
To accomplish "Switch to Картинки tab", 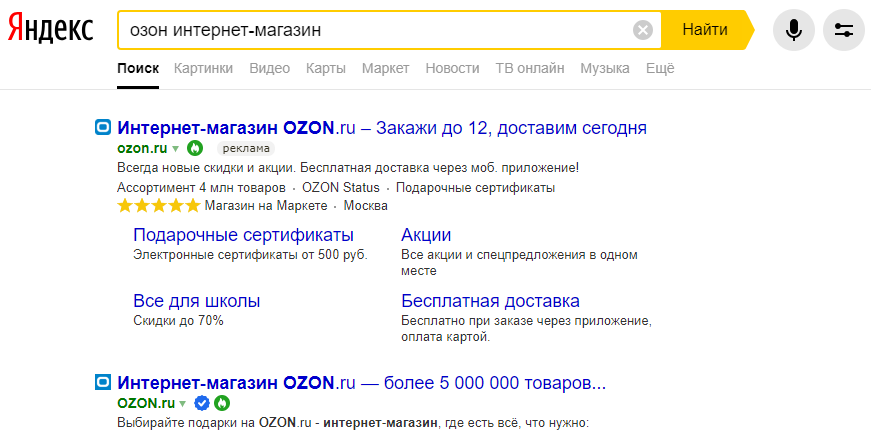I will [203, 68].
